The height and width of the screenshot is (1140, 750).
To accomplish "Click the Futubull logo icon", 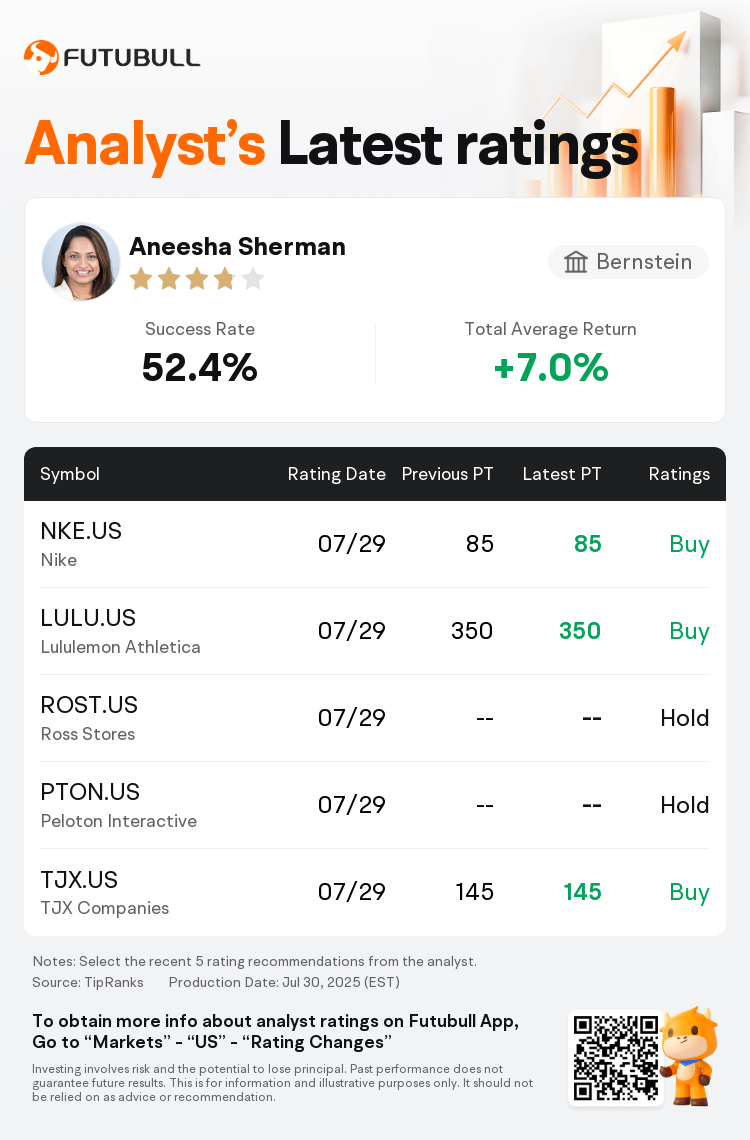I will [x=41, y=57].
